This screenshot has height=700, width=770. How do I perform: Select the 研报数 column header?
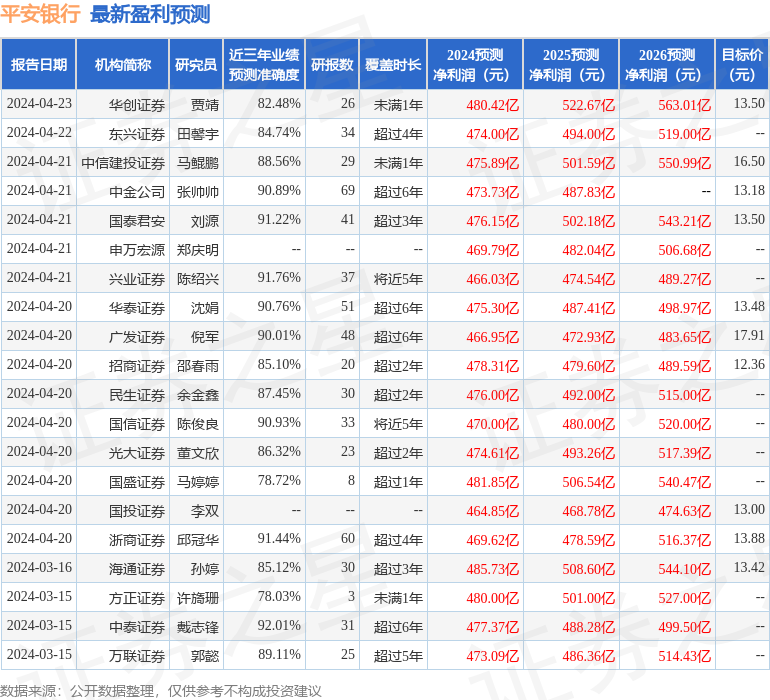coord(332,64)
